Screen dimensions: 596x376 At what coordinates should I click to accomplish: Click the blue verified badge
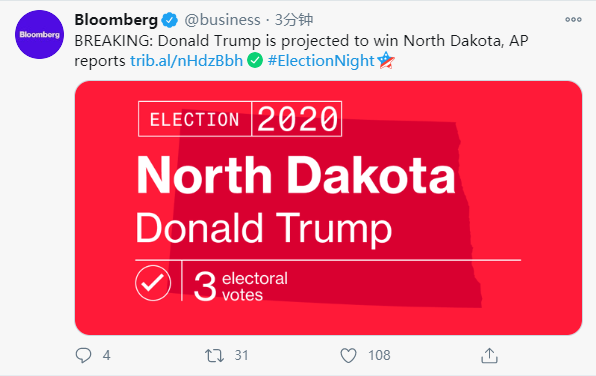click(170, 20)
